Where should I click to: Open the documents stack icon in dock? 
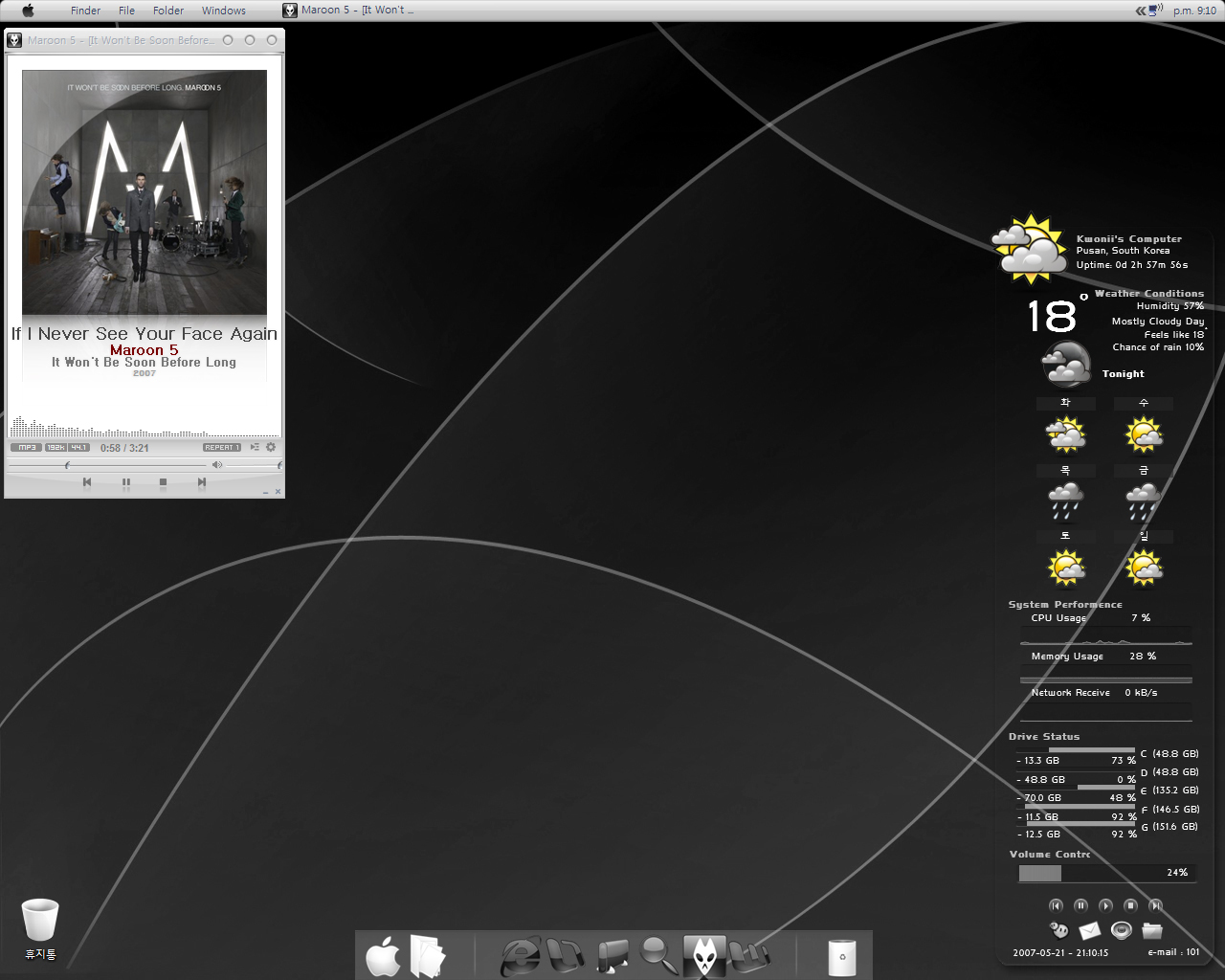point(428,956)
